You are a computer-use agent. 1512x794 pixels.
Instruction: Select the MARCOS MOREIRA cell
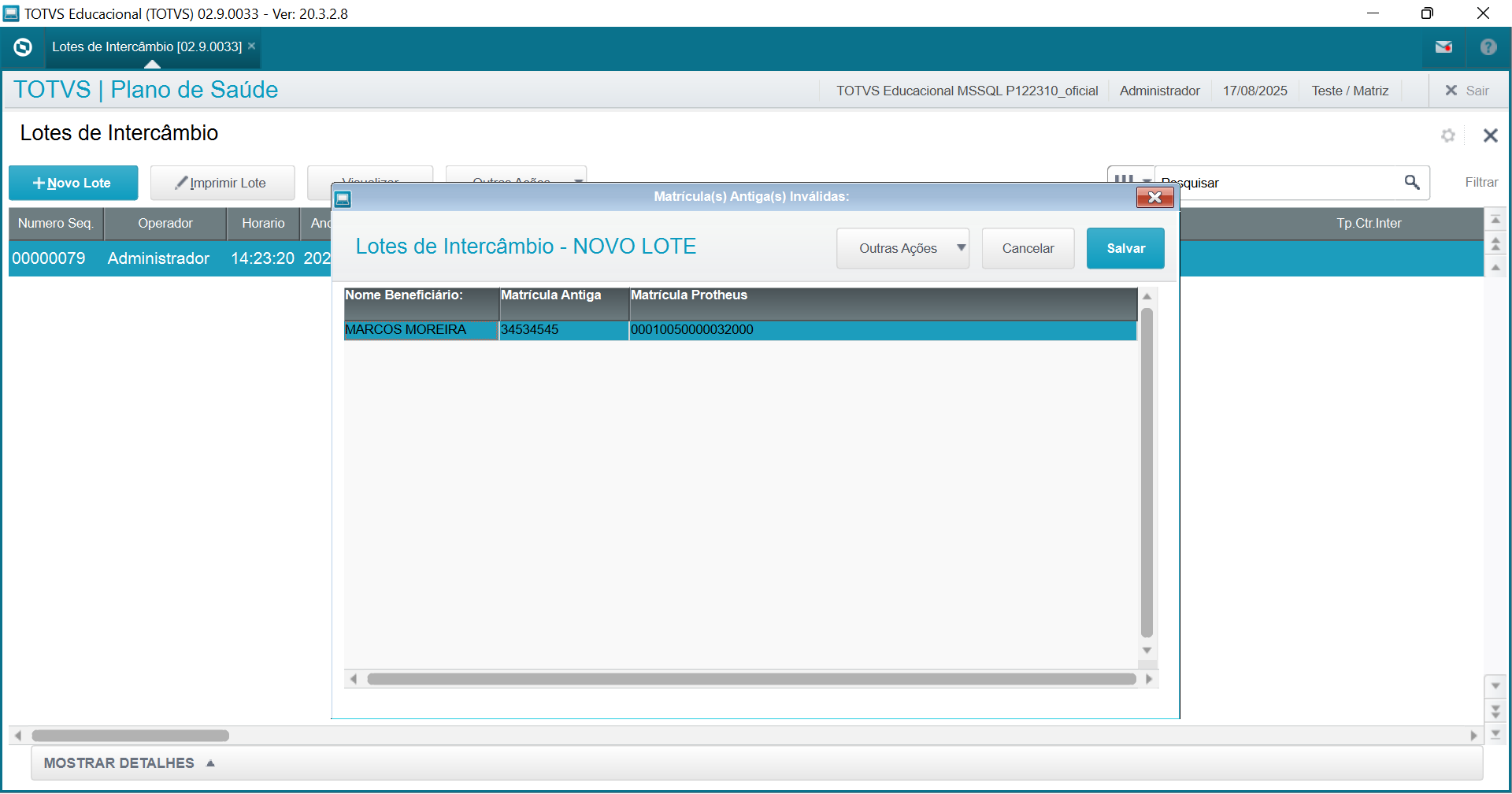point(421,330)
